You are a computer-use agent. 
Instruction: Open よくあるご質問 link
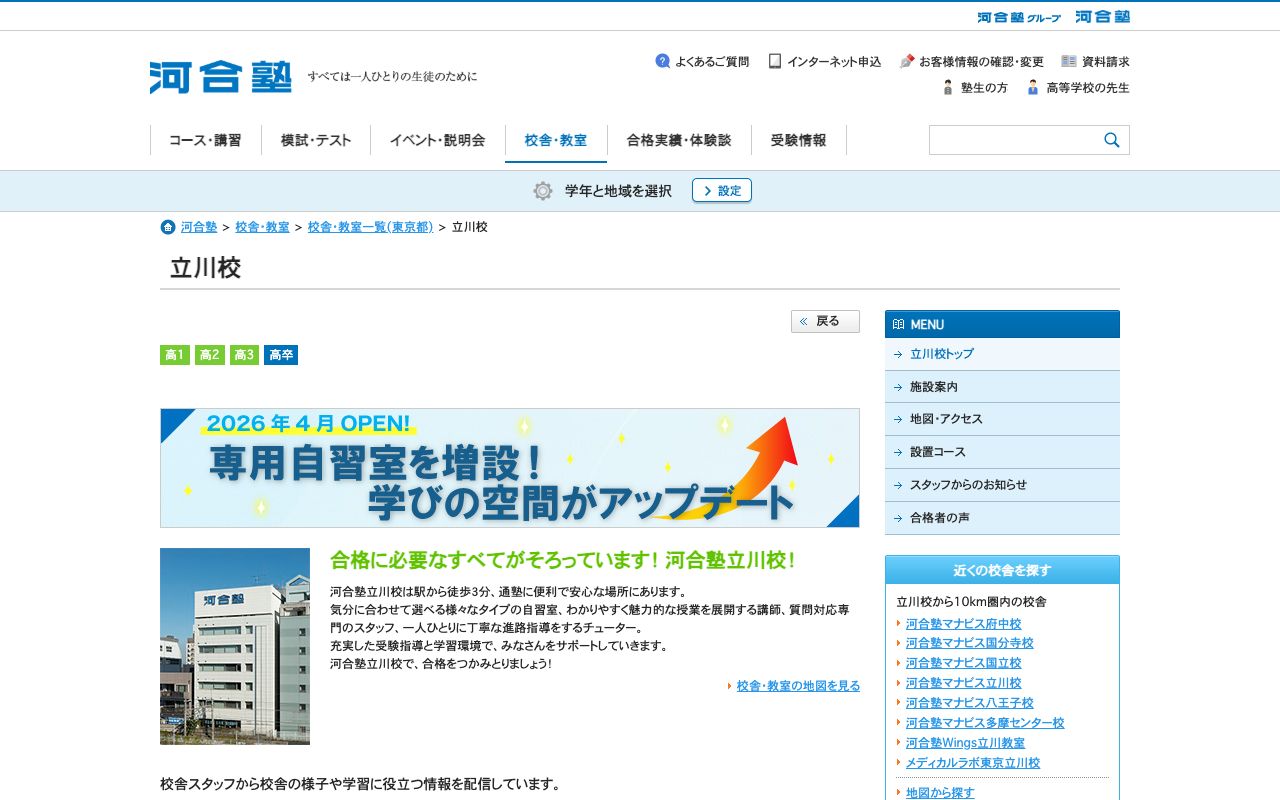point(712,62)
